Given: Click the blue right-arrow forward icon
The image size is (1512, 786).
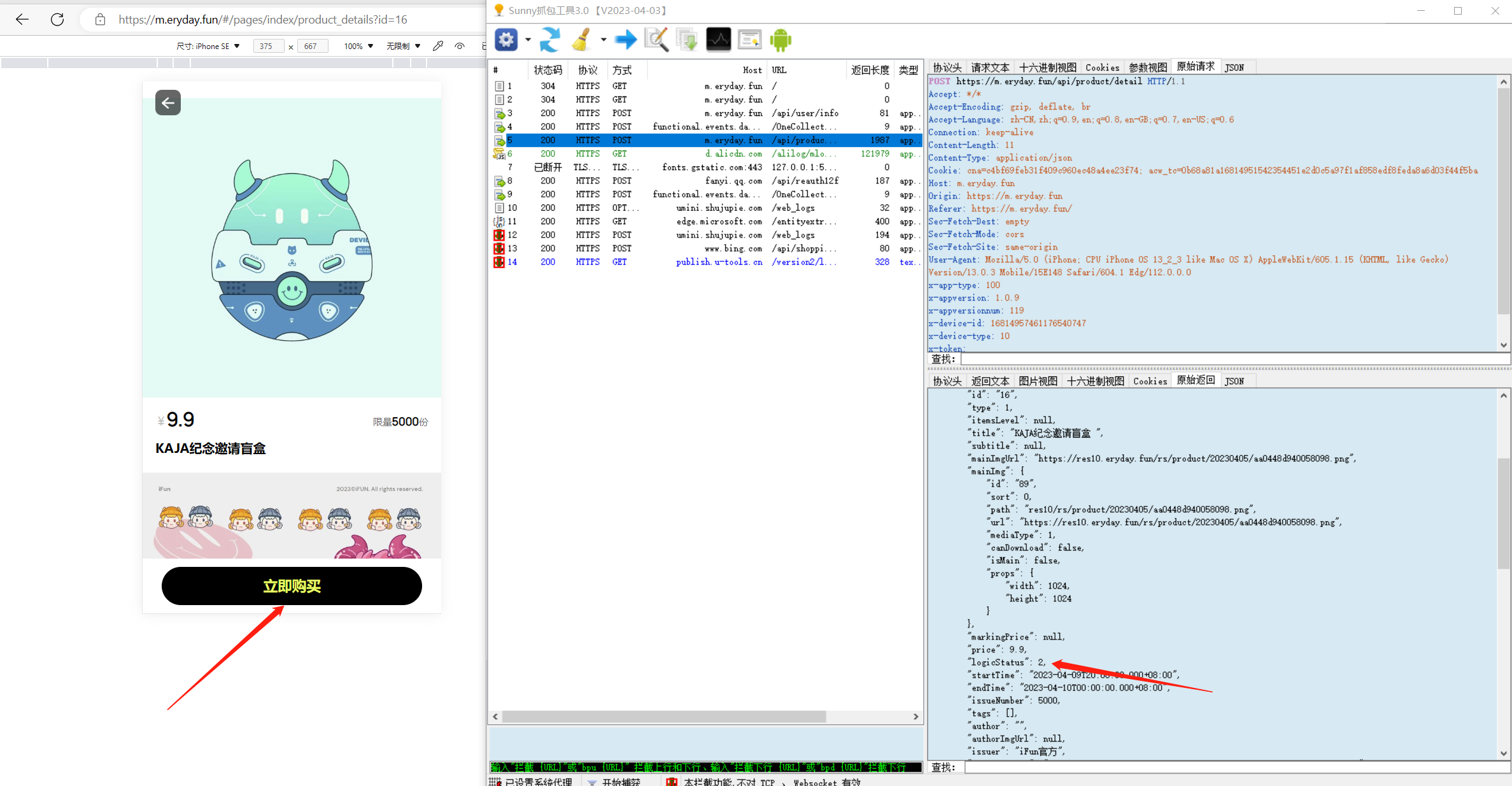Looking at the screenshot, I should coord(625,40).
